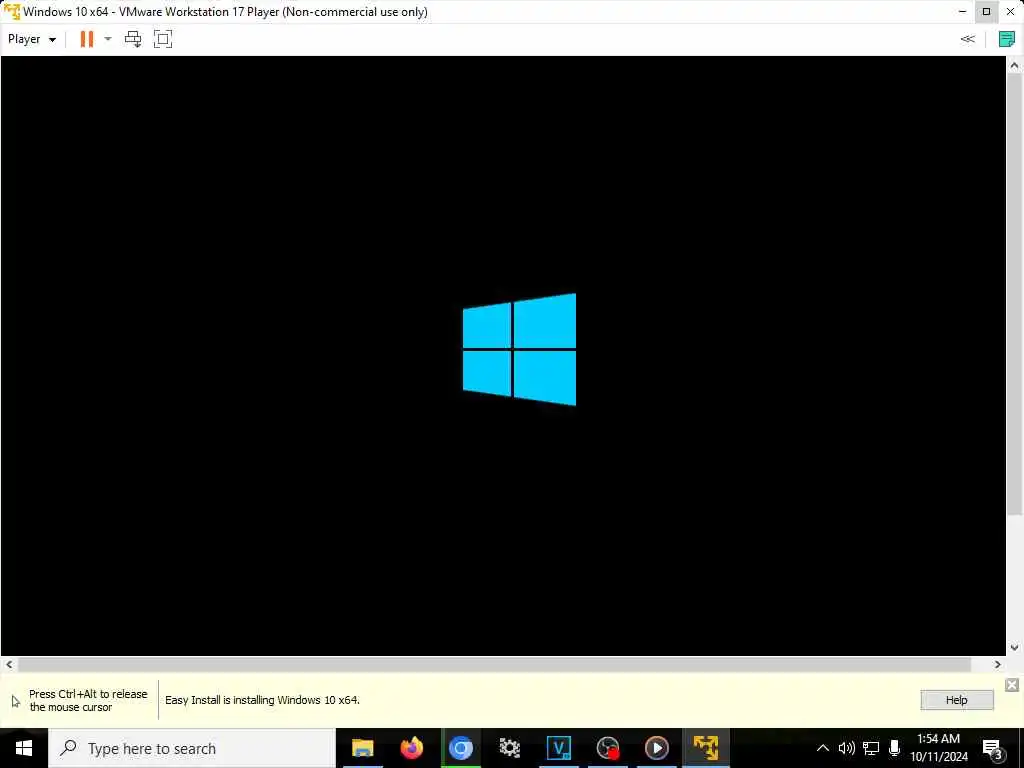Click the horizontal scrollbar thumb
The width and height of the screenshot is (1024, 768).
pyautogui.click(x=494, y=665)
